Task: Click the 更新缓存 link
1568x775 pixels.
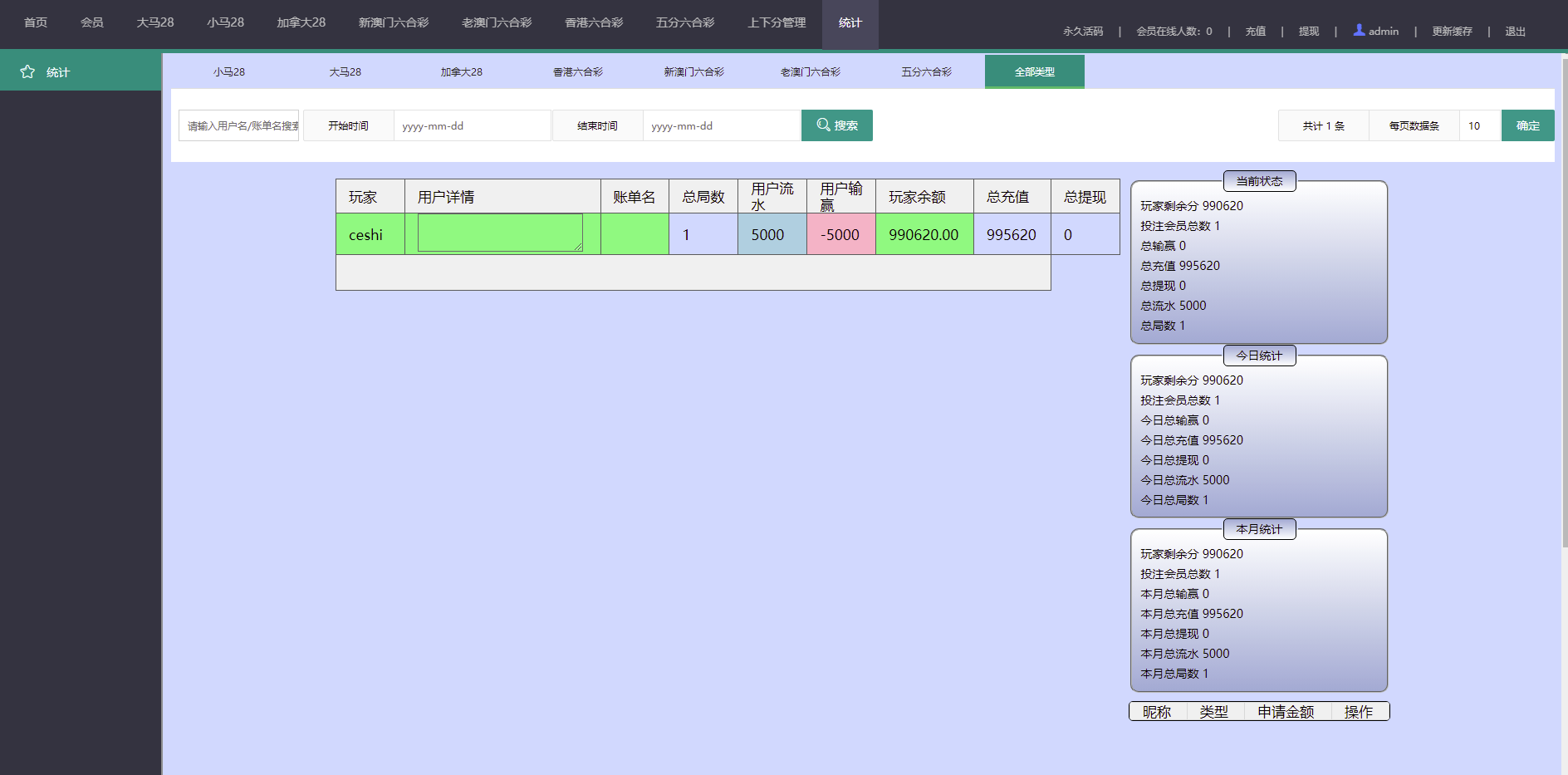Action: tap(1452, 32)
